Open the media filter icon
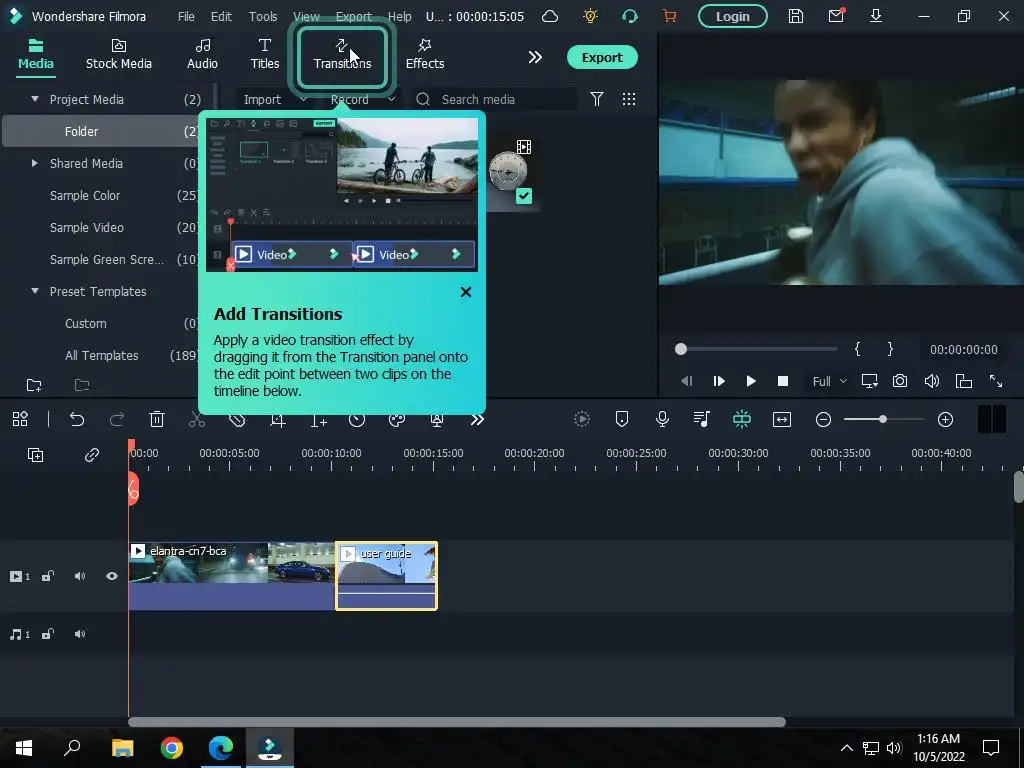 pyautogui.click(x=596, y=99)
